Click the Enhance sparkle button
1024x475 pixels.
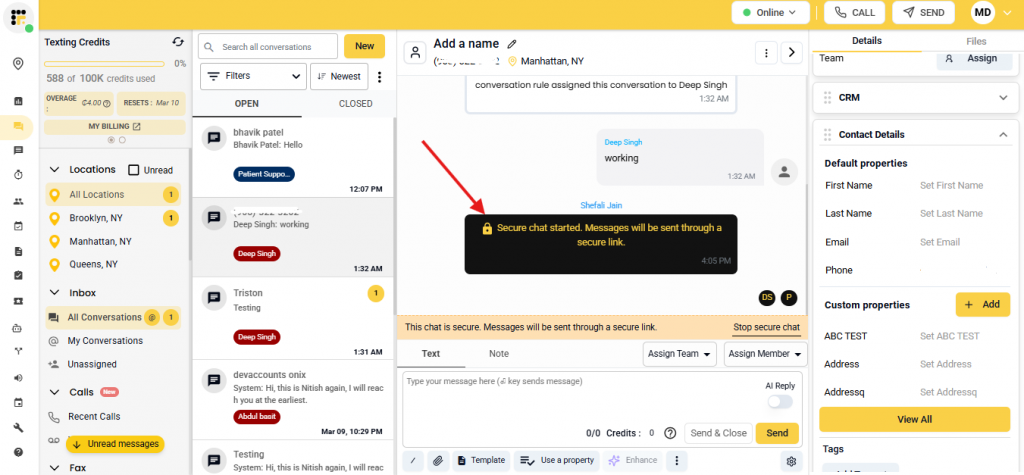tap(632, 461)
